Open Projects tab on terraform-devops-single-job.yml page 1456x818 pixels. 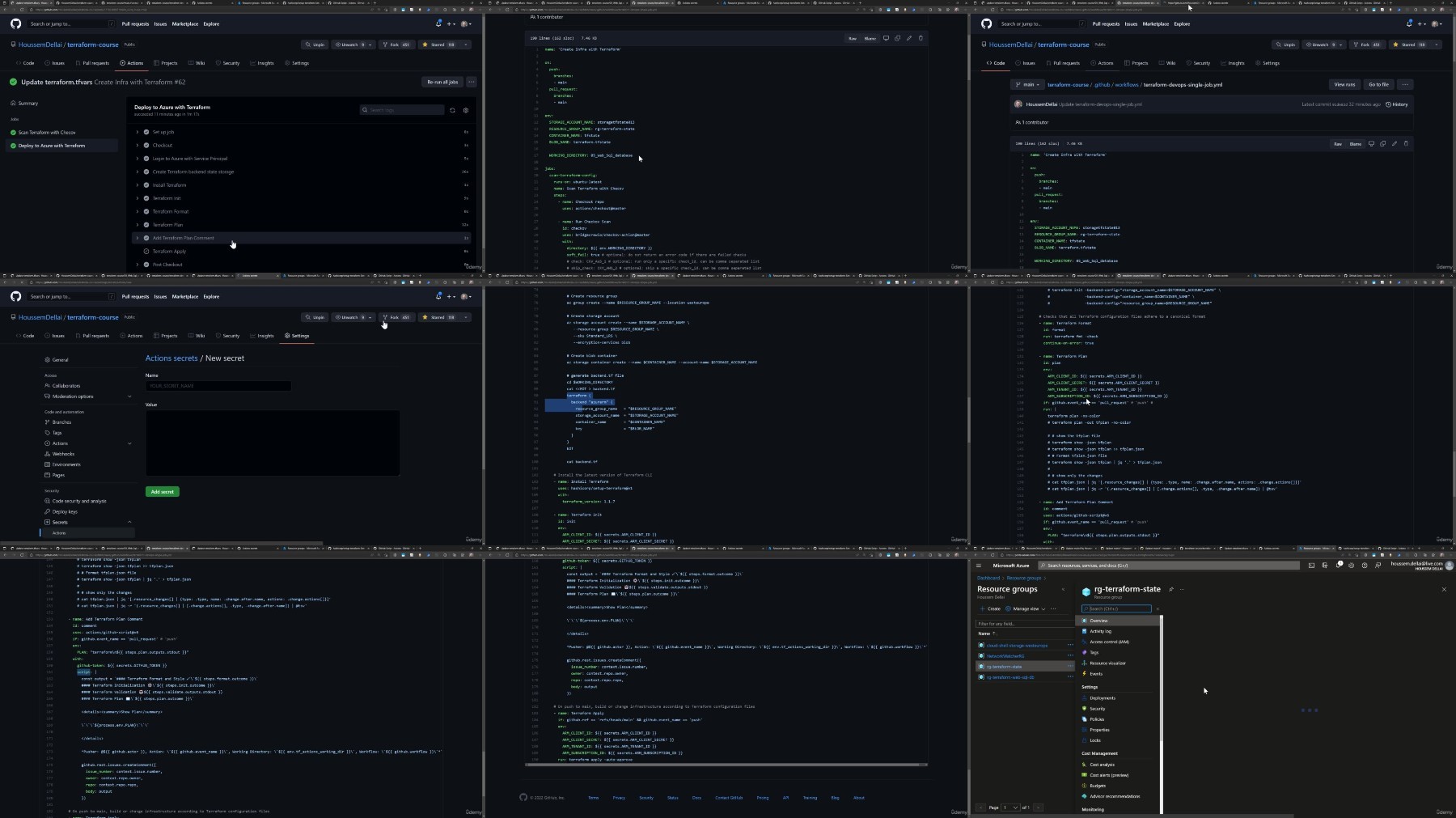click(1136, 63)
